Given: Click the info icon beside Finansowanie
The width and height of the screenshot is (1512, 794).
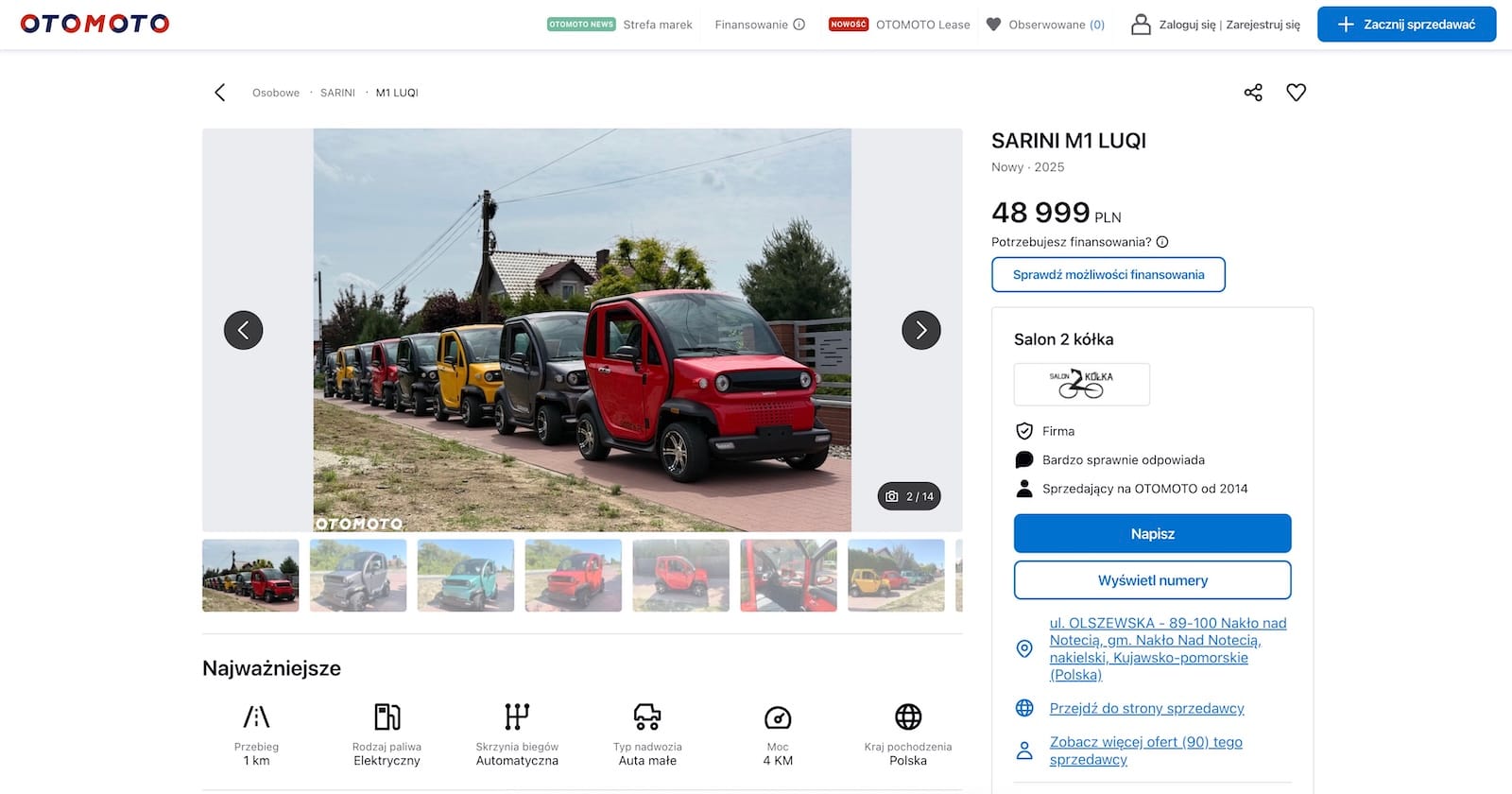Looking at the screenshot, I should 799,25.
